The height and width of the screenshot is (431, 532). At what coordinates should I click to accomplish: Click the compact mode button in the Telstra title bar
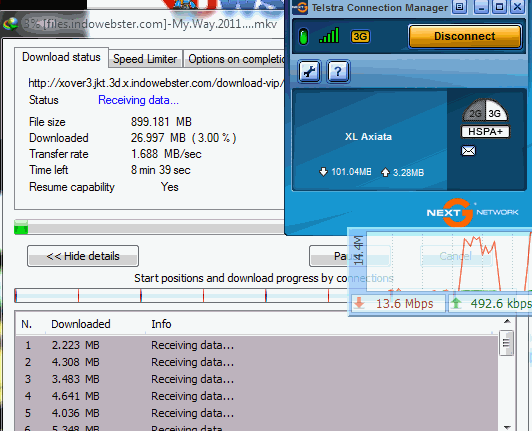click(460, 7)
